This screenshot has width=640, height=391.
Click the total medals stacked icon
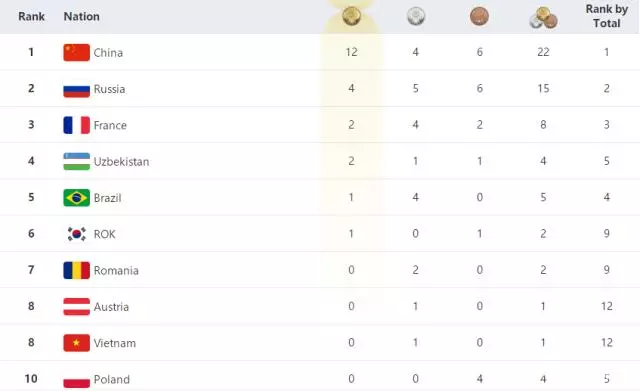pyautogui.click(x=543, y=18)
